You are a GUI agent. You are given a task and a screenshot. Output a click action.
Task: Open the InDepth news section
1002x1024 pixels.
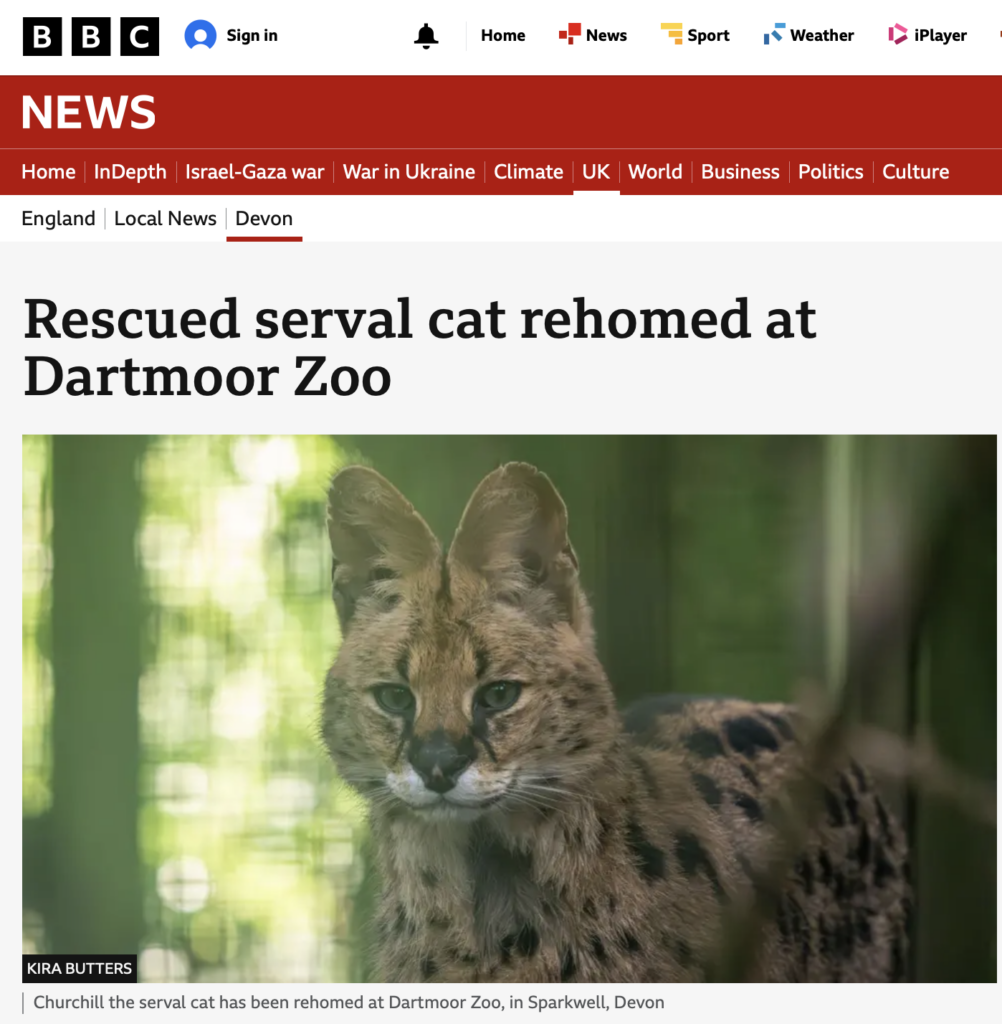click(130, 172)
